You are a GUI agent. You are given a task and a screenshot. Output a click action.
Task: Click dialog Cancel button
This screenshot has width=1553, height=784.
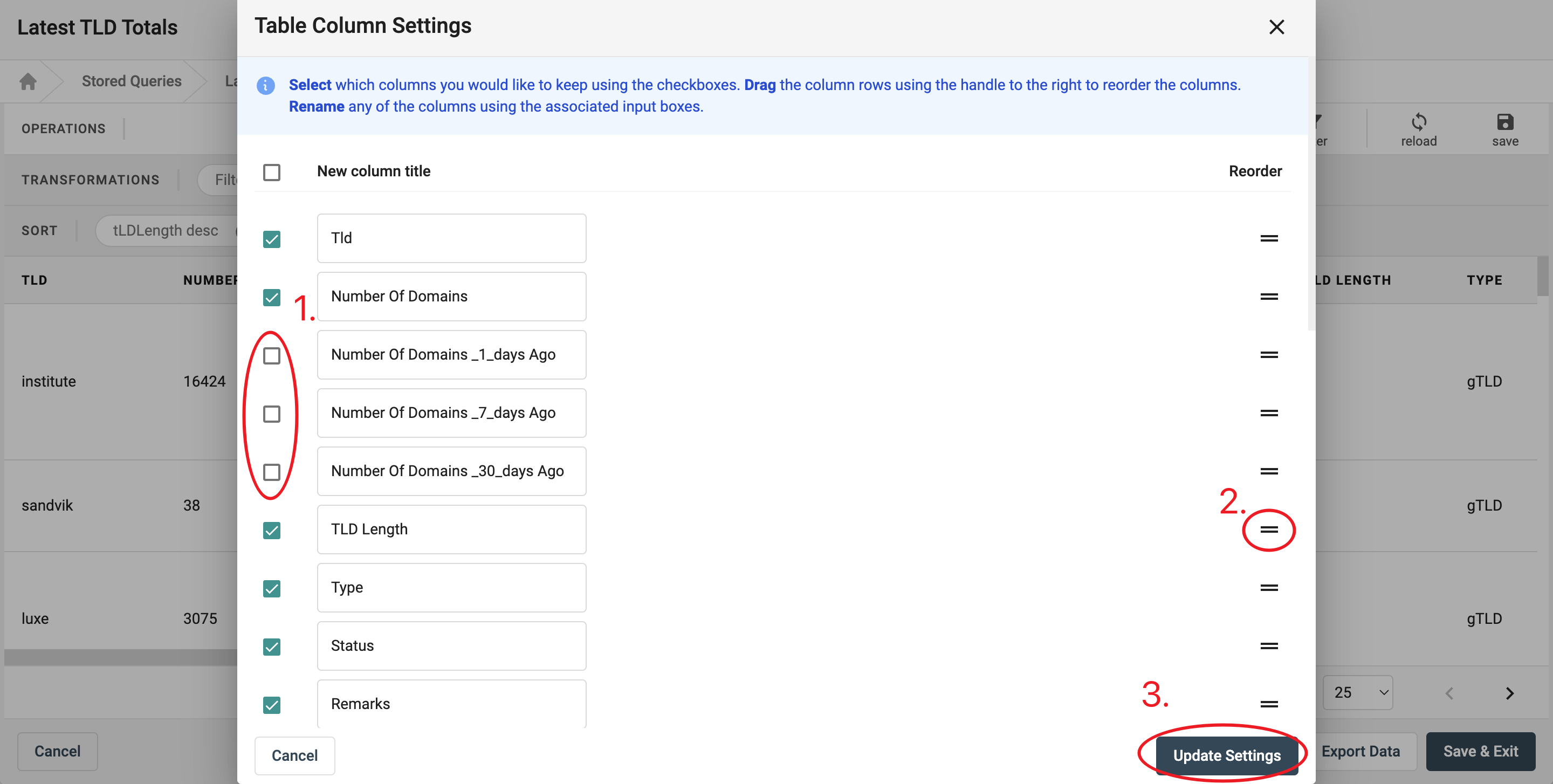(294, 755)
